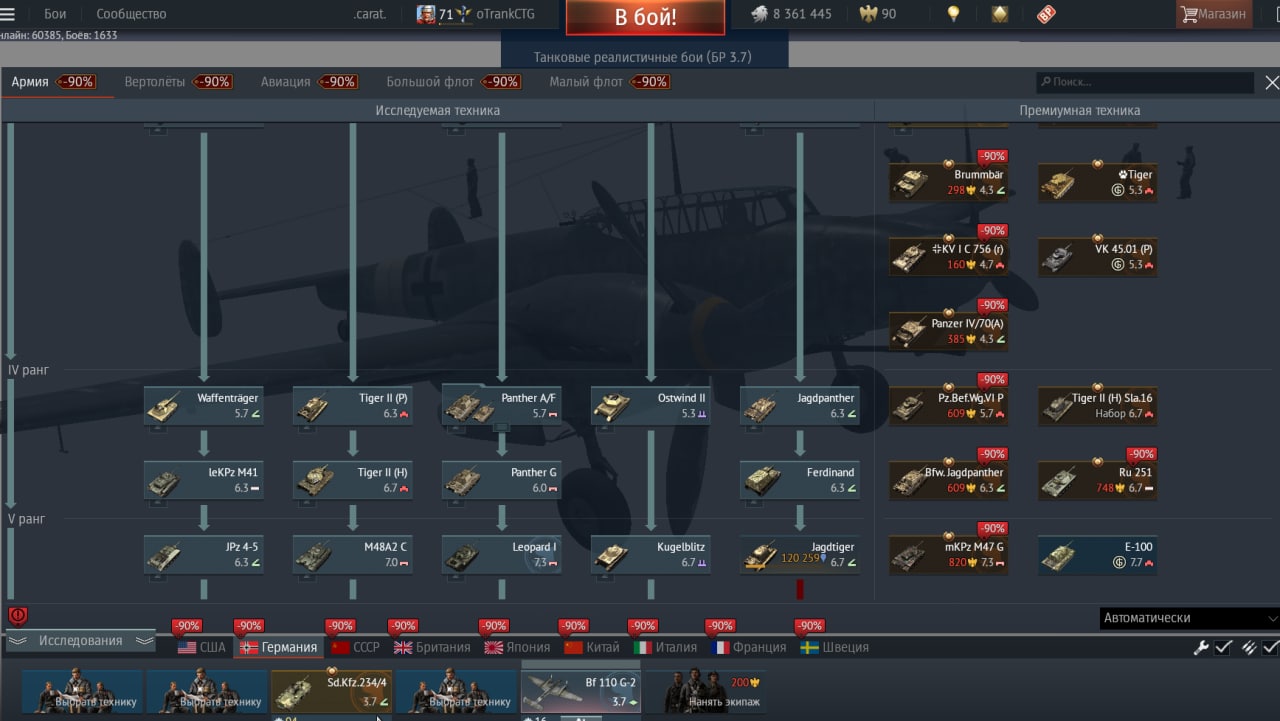Screen dimensions: 1280x721
Task: Select premium Brummbär vehicle
Action: click(949, 182)
